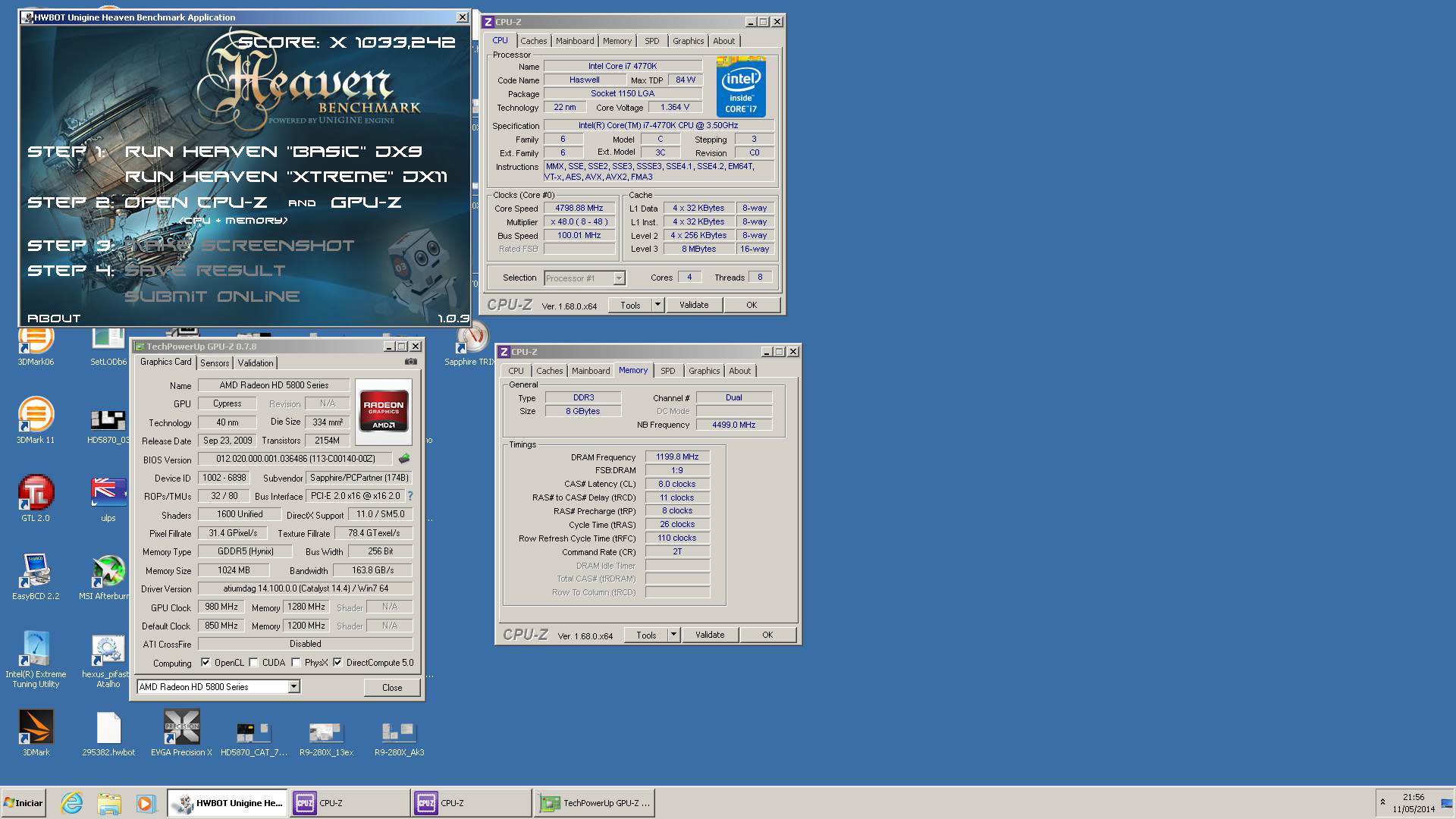Viewport: 1456px width, 819px height.
Task: Click the Intel Core i7 logo in CPU-Z
Action: [x=741, y=86]
